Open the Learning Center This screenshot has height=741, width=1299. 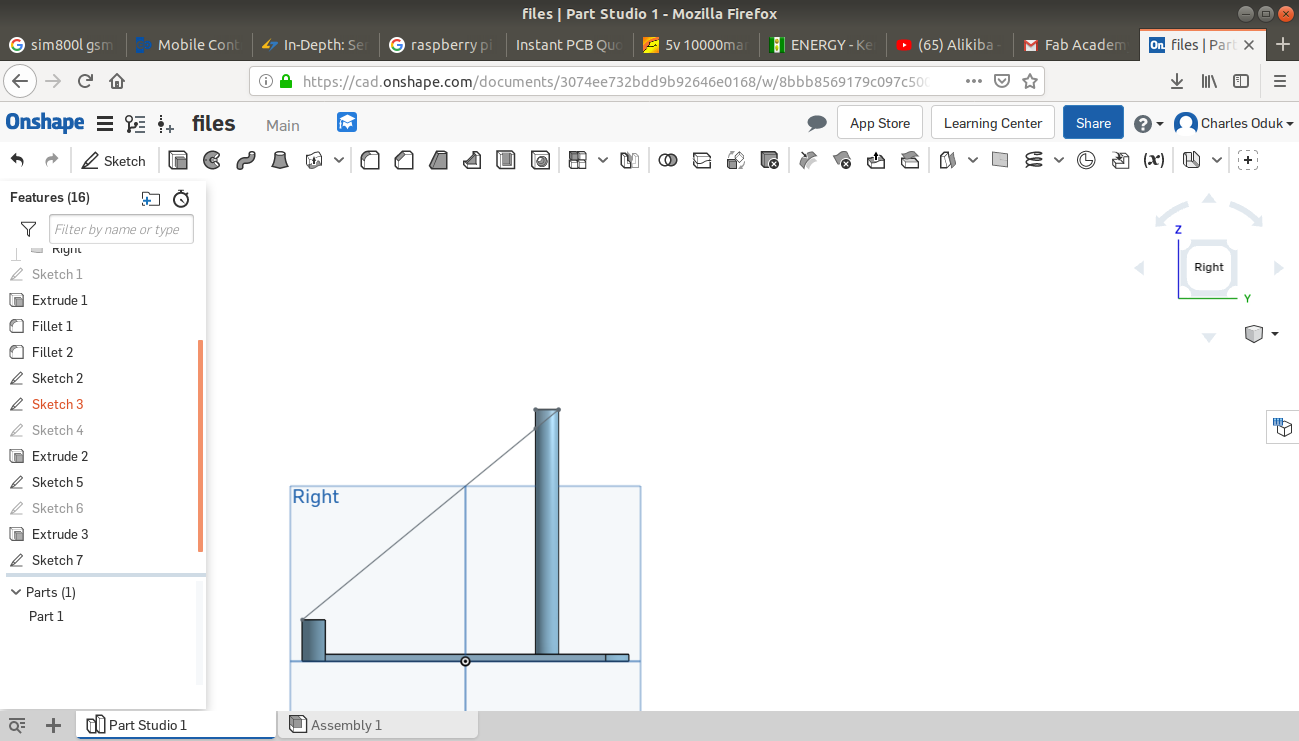[993, 123]
